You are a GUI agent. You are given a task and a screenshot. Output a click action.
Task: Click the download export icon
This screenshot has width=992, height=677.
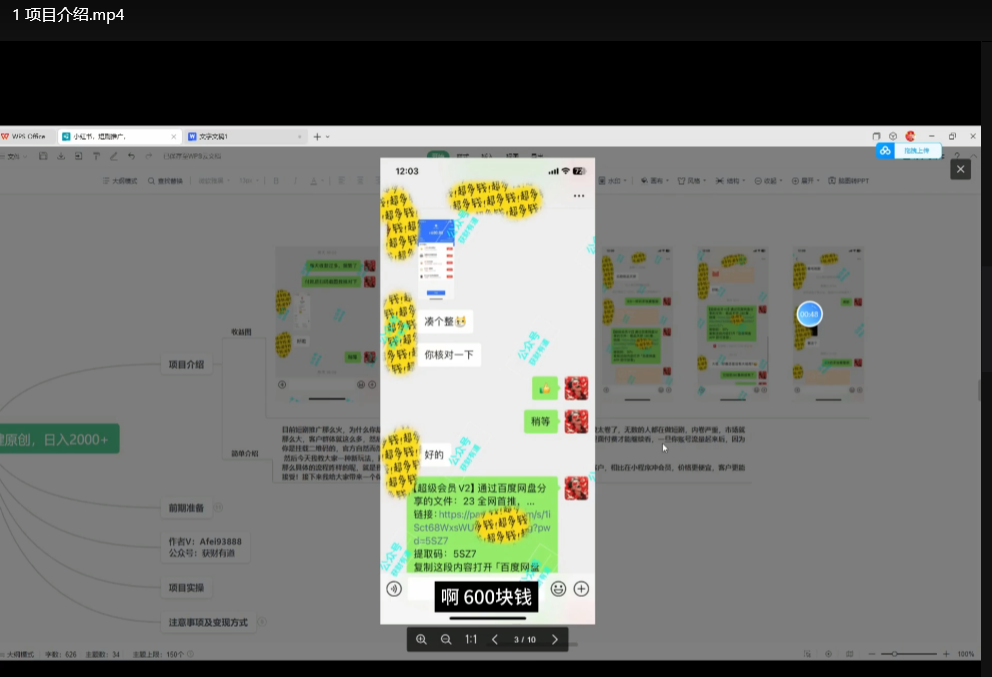[61, 156]
